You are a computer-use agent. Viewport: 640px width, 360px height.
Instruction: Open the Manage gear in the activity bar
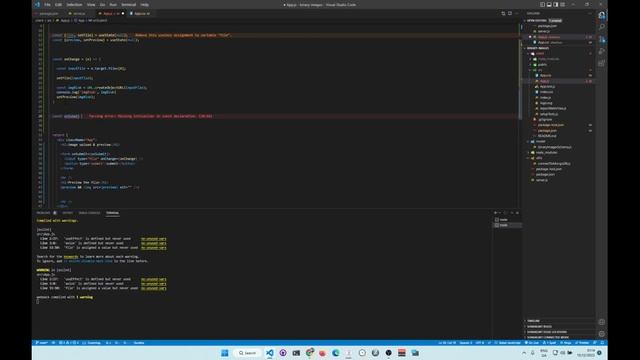pyautogui.click(x=602, y=333)
